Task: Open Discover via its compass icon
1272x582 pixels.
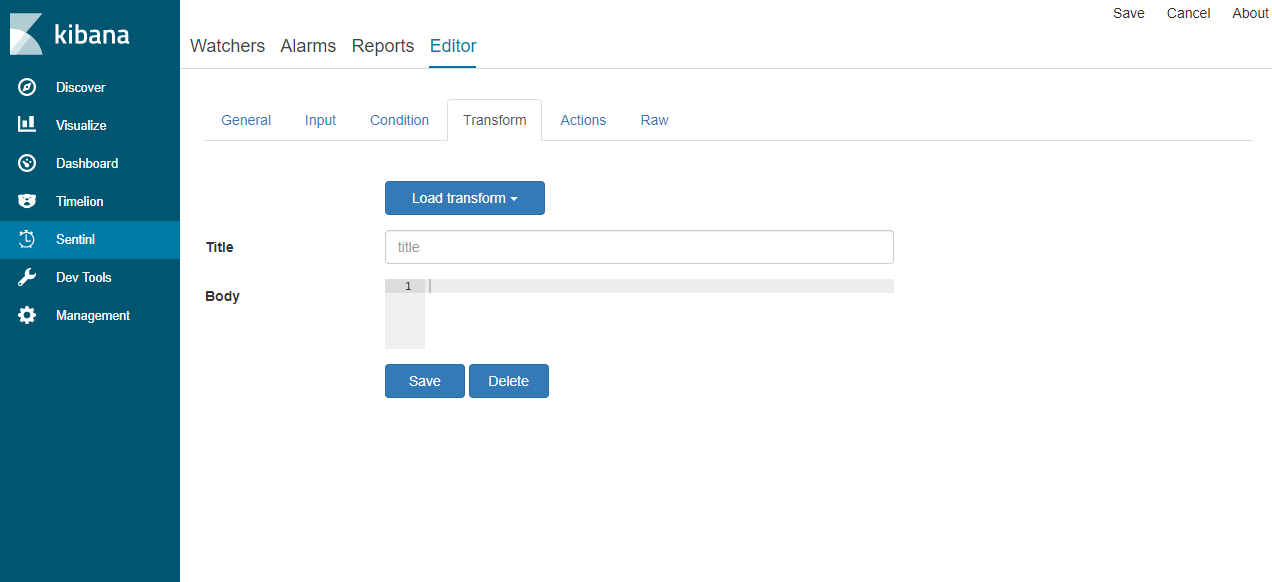Action: click(27, 87)
